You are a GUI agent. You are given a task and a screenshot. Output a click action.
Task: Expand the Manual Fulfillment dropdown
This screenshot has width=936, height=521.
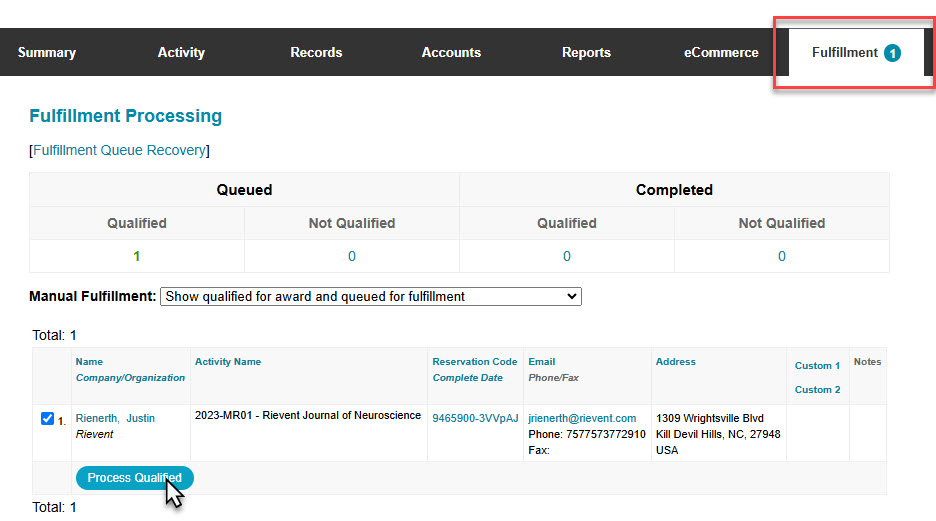point(371,297)
